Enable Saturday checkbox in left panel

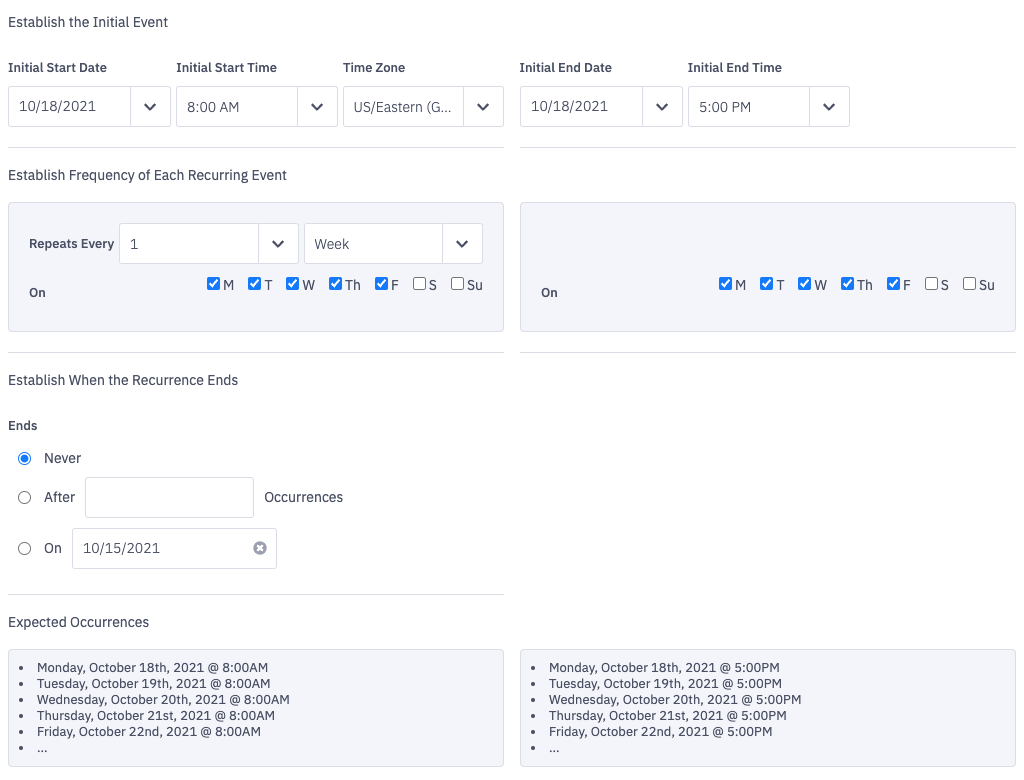pos(419,284)
